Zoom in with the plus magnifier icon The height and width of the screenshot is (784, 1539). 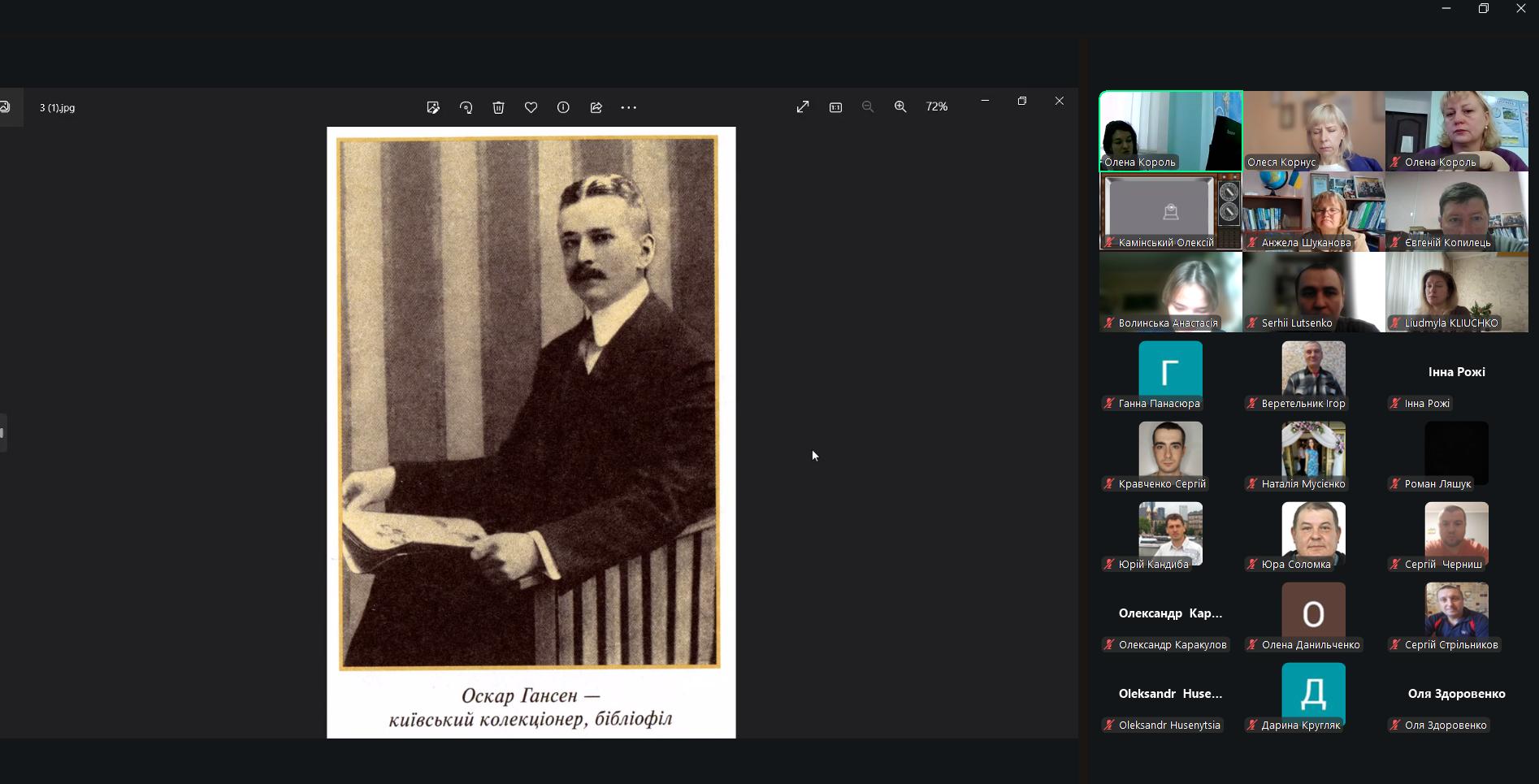(900, 106)
